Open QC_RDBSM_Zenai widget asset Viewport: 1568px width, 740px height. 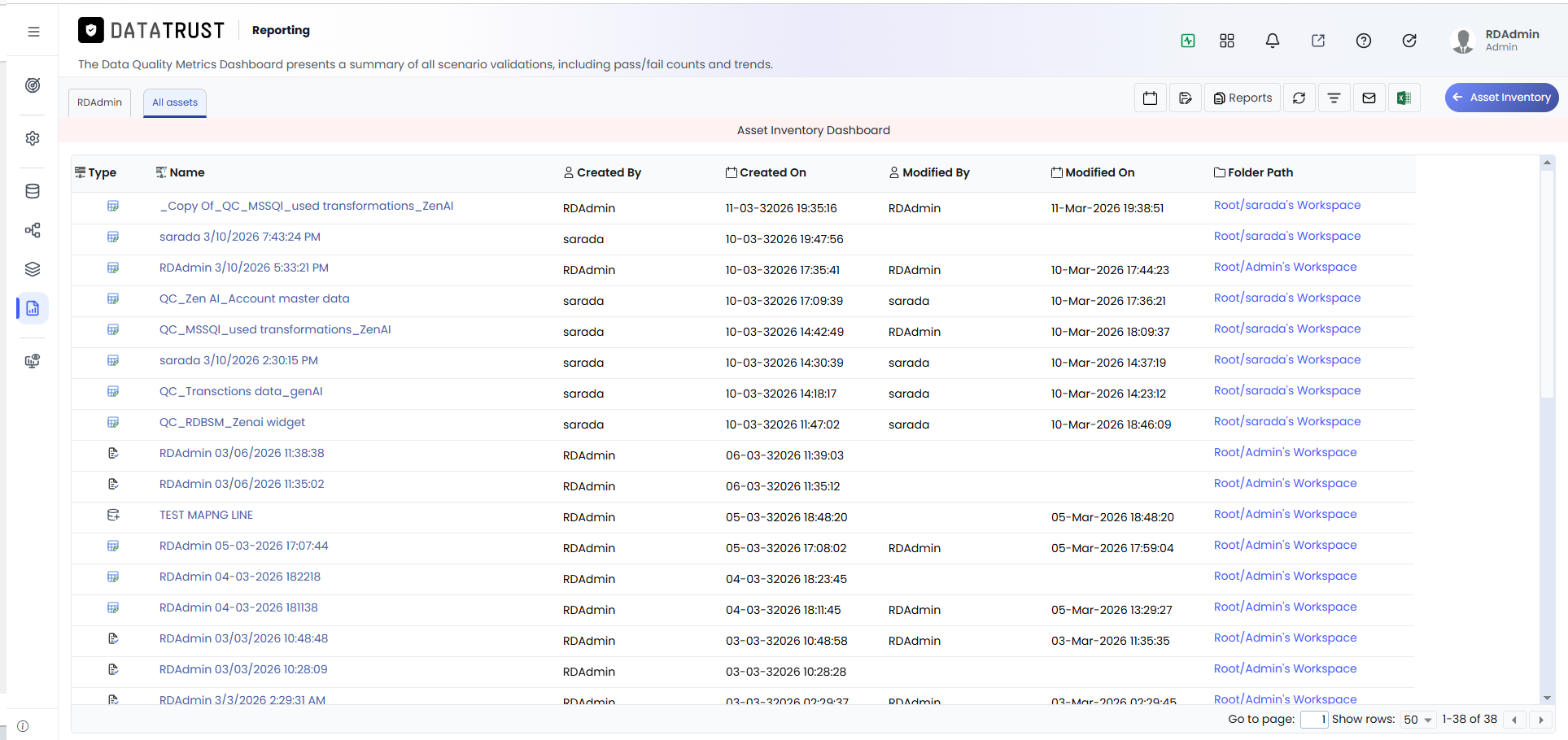tap(232, 422)
